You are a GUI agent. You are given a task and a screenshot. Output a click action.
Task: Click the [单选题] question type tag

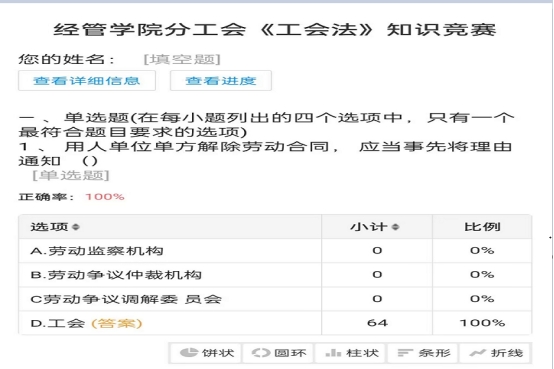[71, 175]
